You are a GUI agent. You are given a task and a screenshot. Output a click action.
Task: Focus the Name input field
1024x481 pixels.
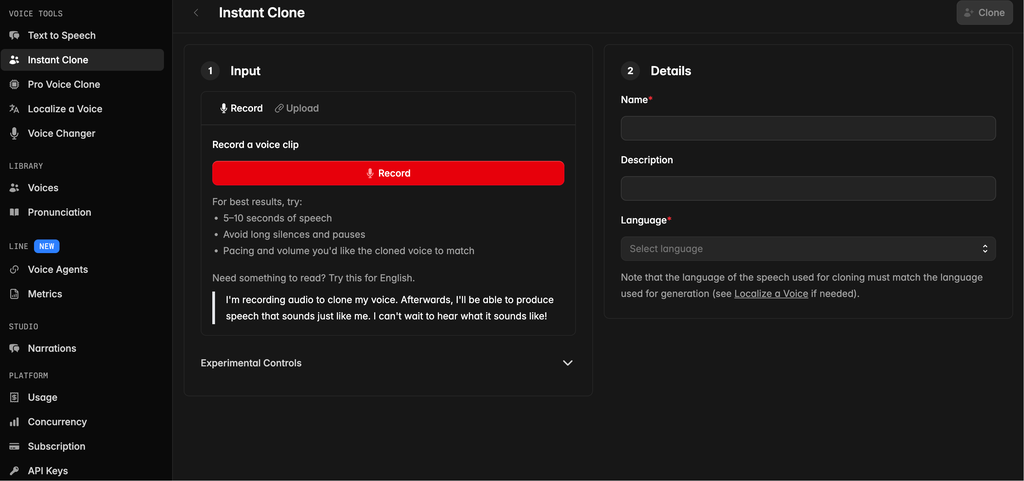807,128
